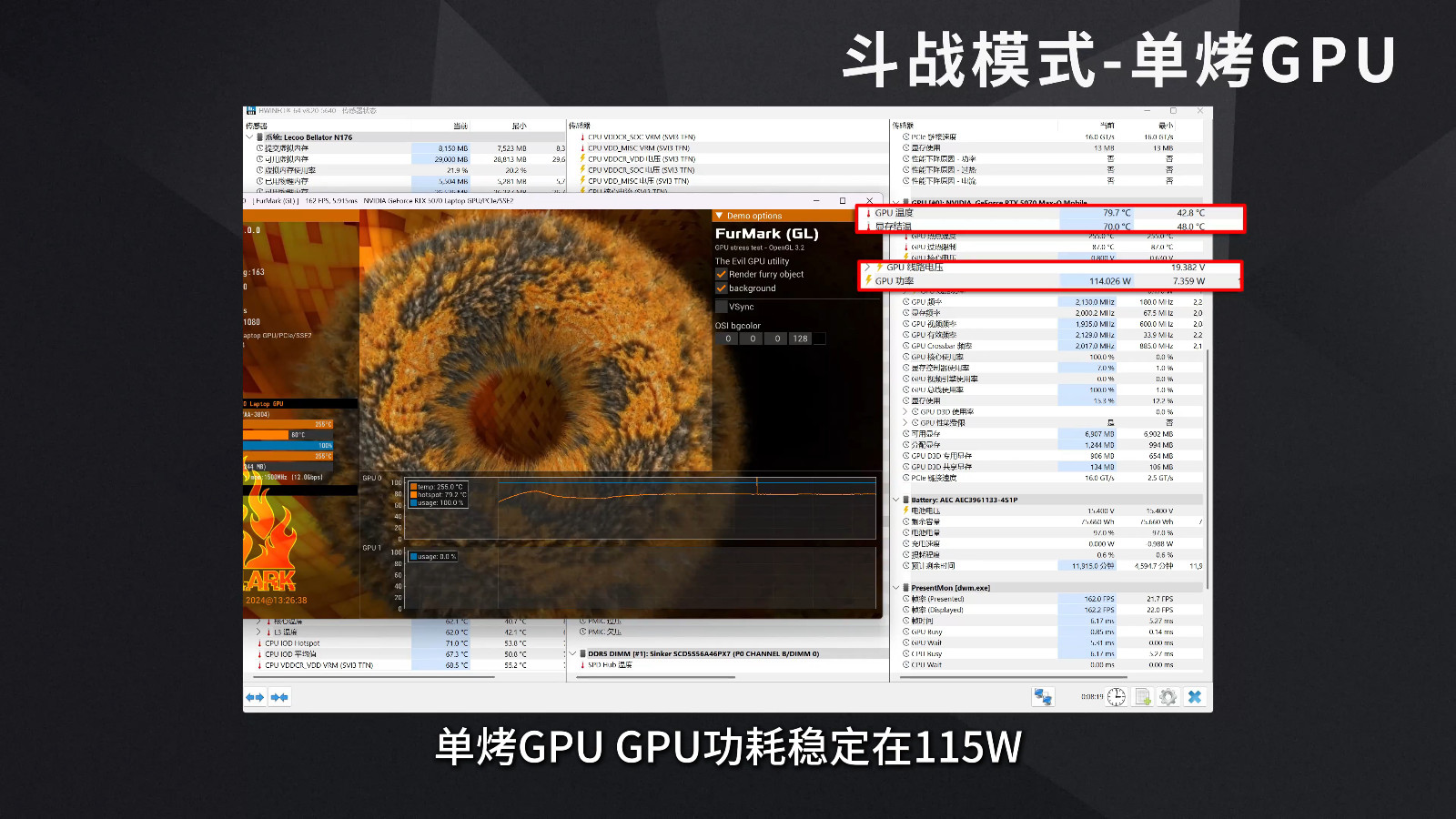The height and width of the screenshot is (819, 1456).
Task: Click the blue X close-sensors icon
Action: pyautogui.click(x=1195, y=697)
